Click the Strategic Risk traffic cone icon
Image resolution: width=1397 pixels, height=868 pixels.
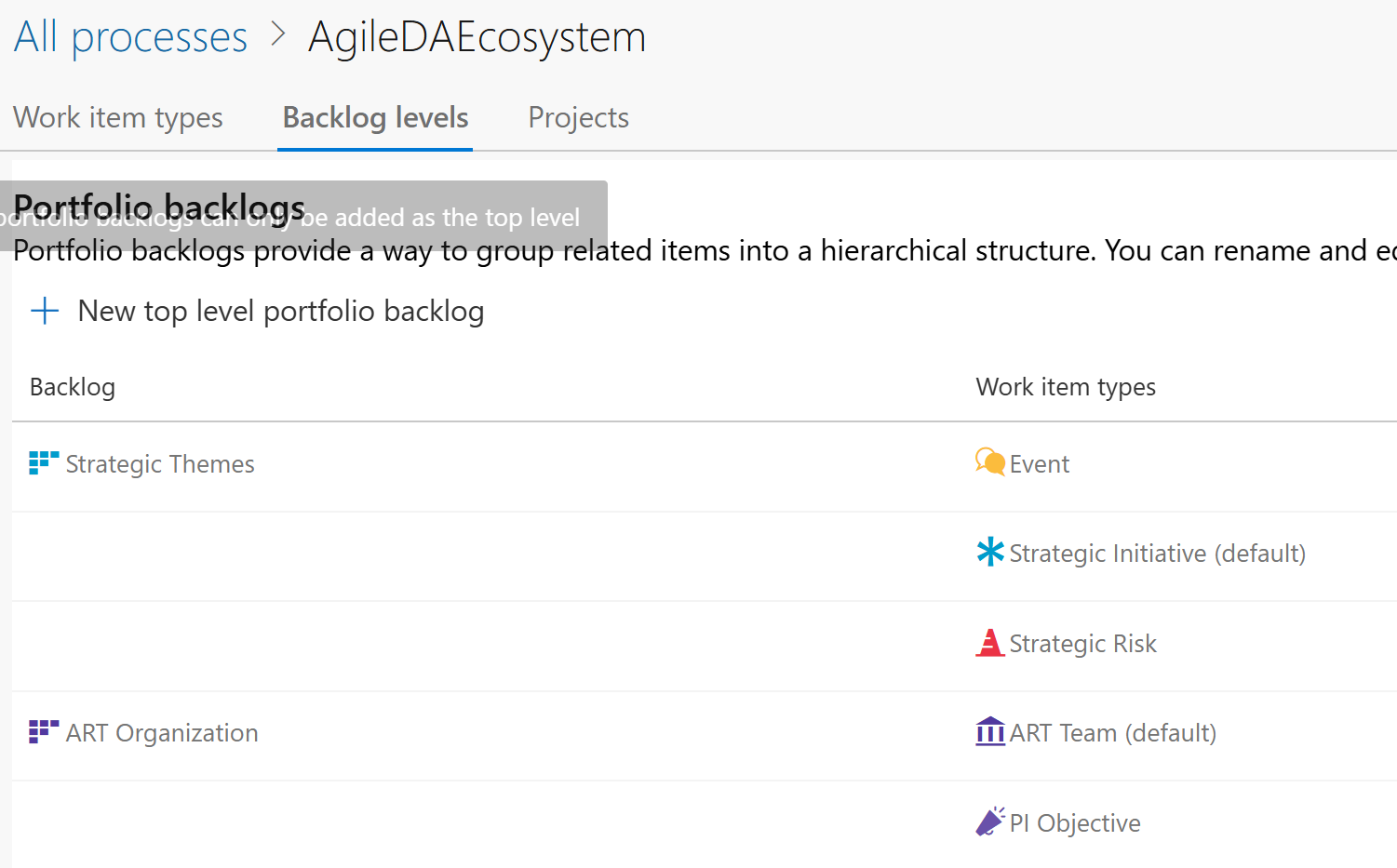[990, 642]
